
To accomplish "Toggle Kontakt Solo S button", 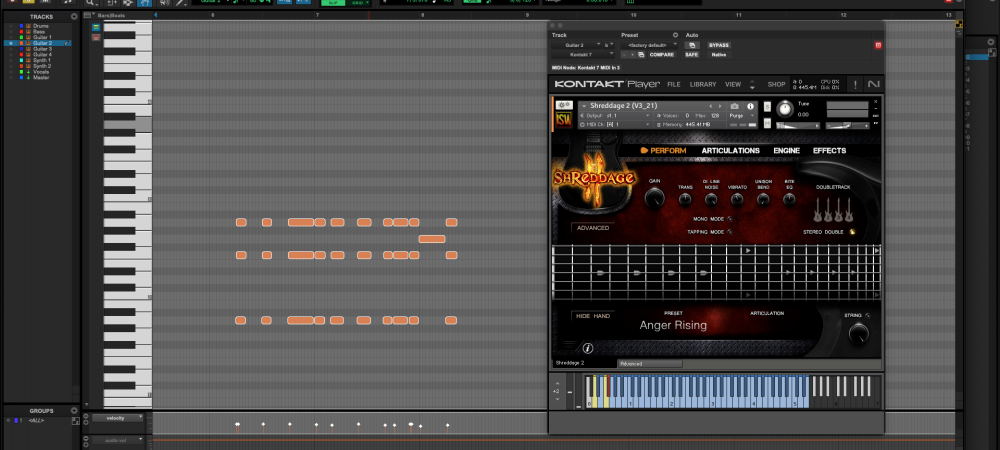I will pos(767,106).
